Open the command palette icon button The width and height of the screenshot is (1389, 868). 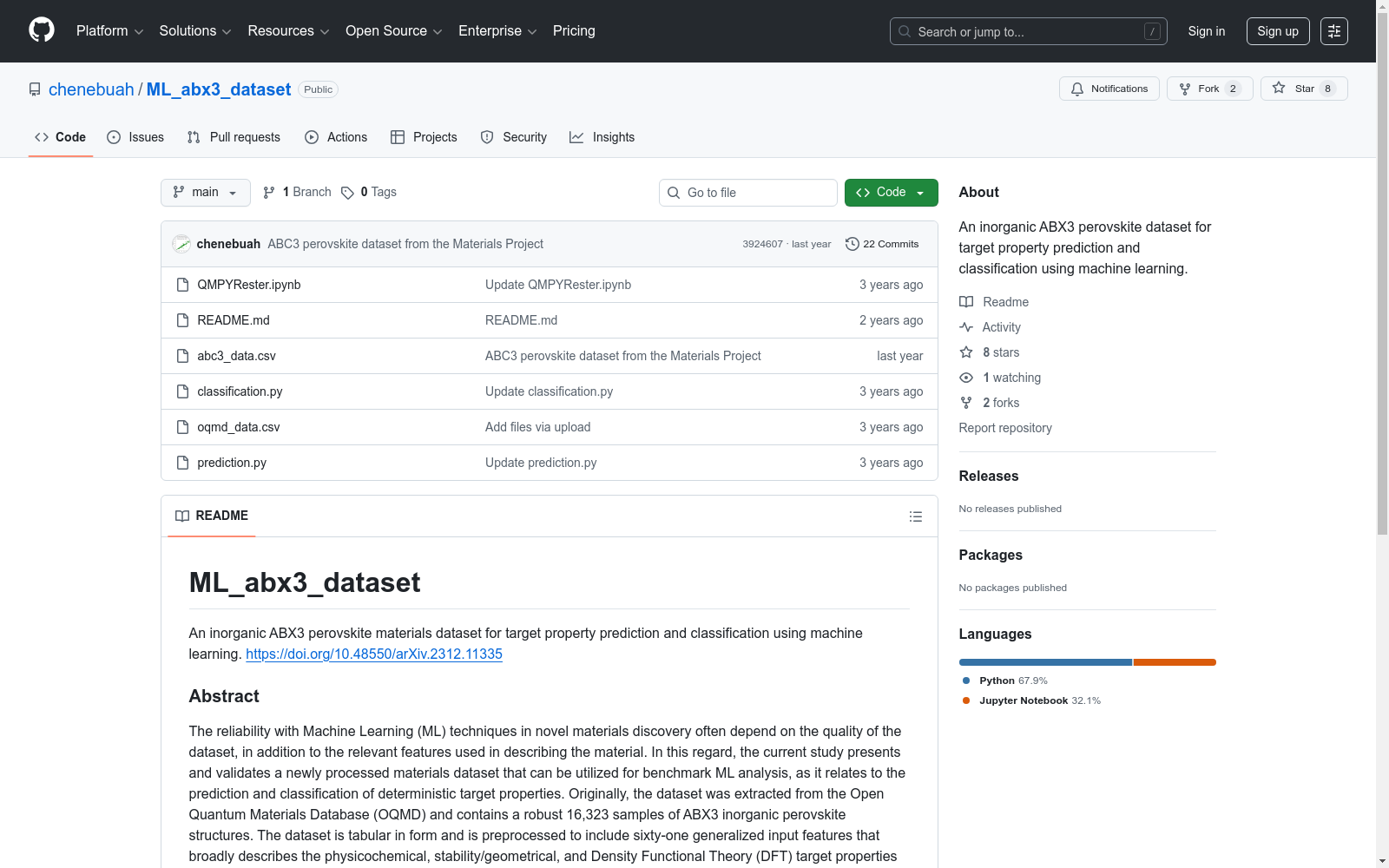point(1334,31)
